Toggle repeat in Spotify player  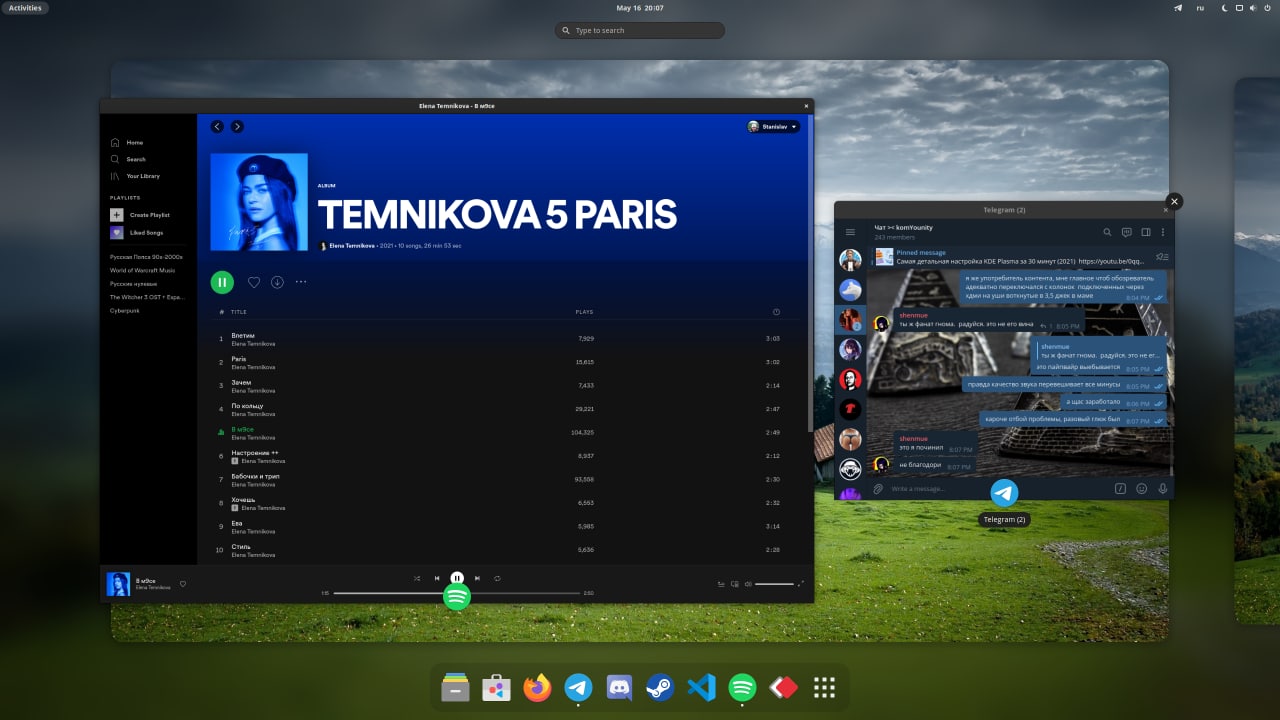click(x=497, y=578)
